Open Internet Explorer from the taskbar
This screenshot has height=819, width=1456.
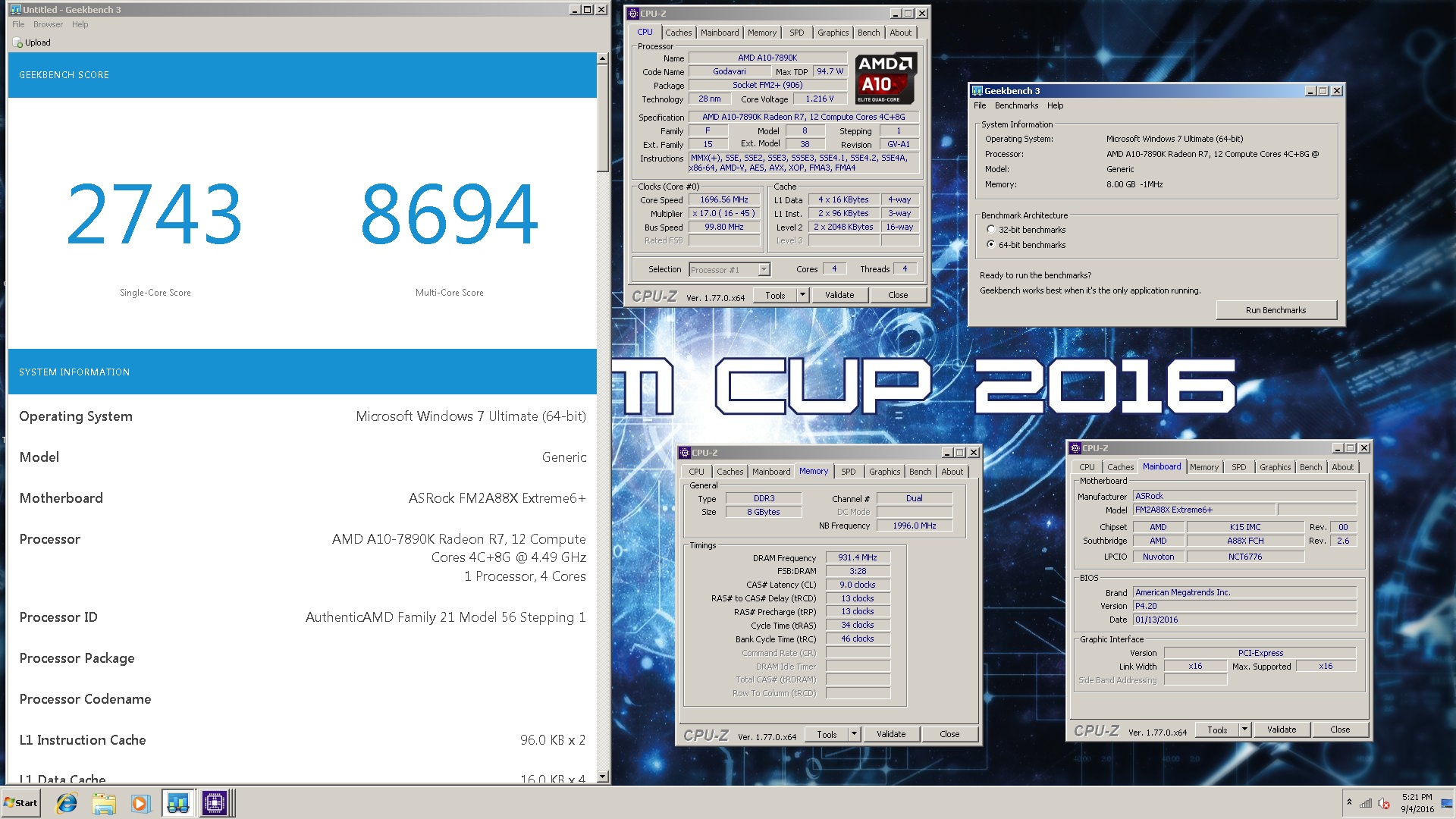coord(67,803)
